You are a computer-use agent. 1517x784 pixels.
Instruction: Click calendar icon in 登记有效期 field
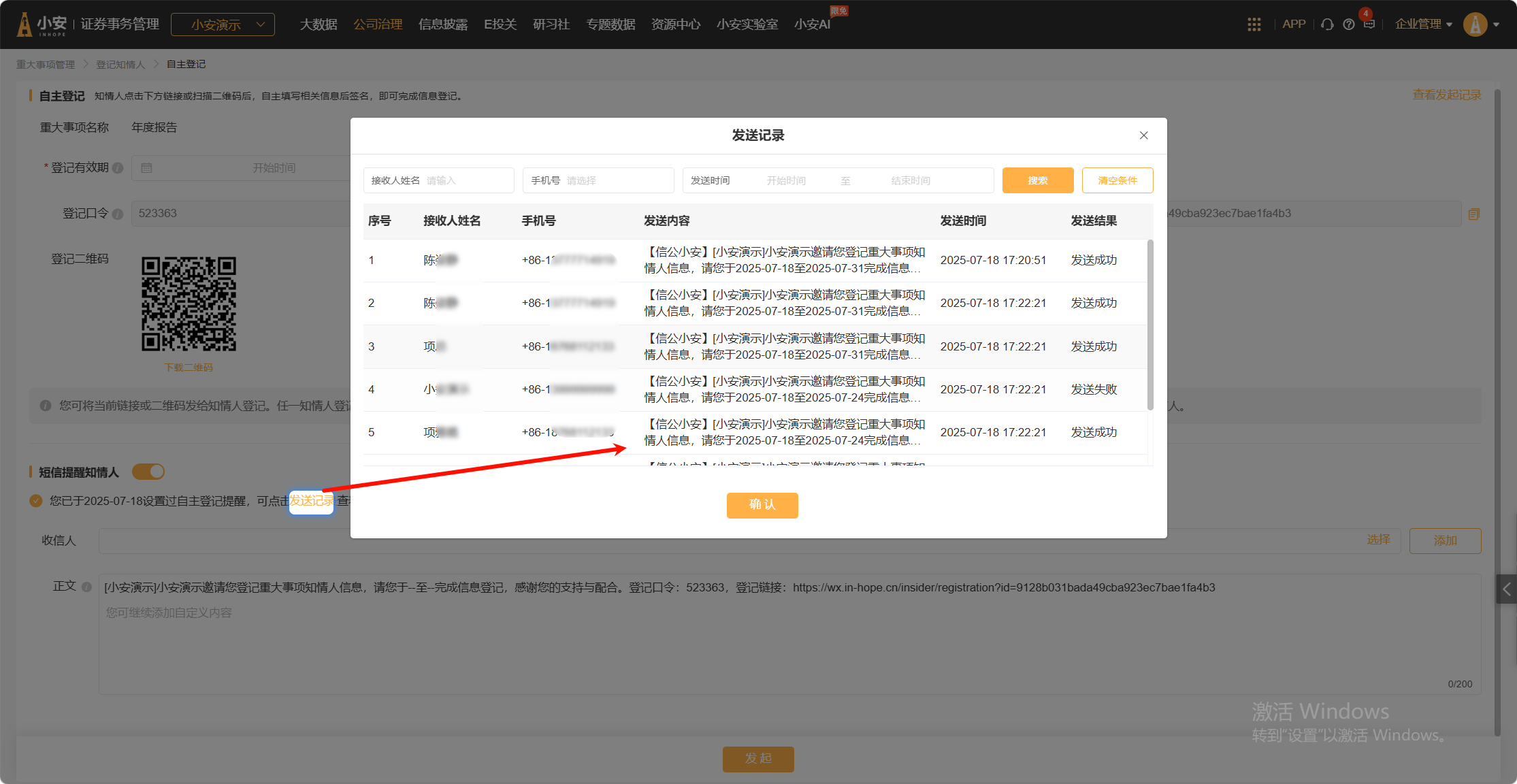(146, 168)
